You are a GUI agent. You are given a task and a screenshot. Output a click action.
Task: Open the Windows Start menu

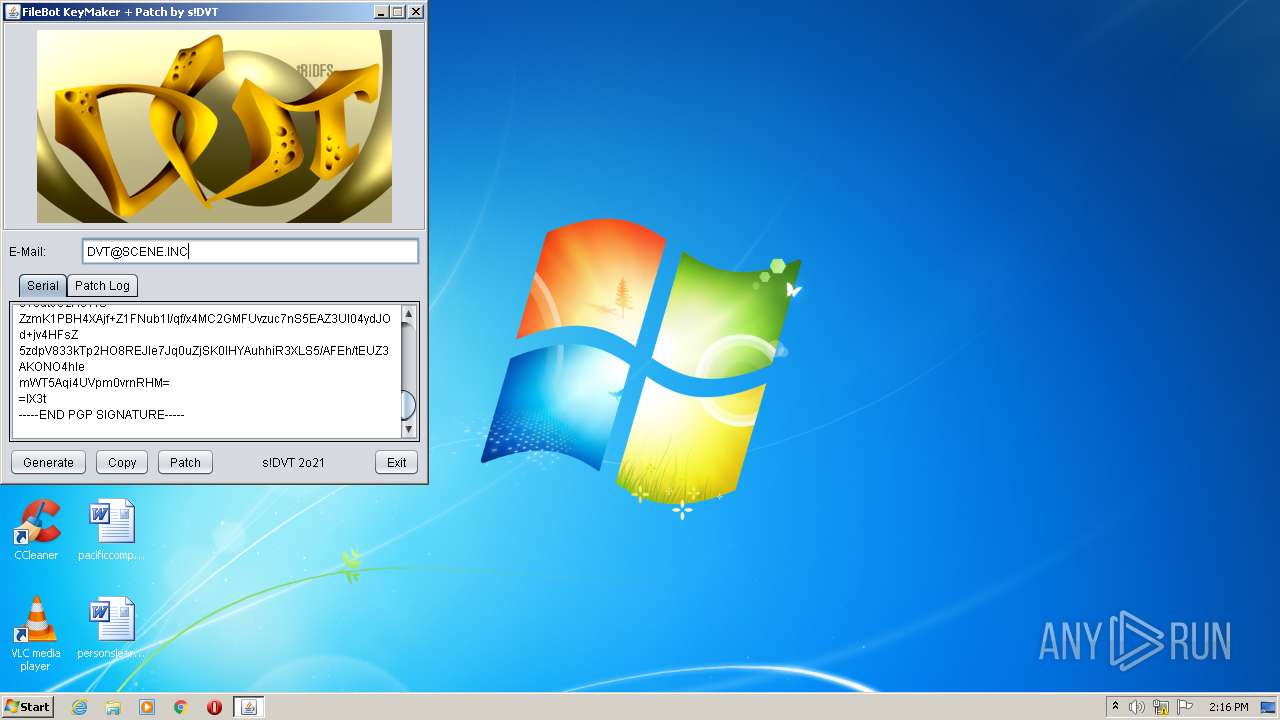pyautogui.click(x=28, y=707)
